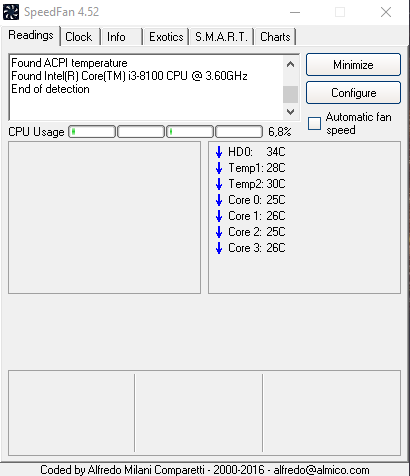
Task: Click the log scrollbar up arrow
Action: 290,64
